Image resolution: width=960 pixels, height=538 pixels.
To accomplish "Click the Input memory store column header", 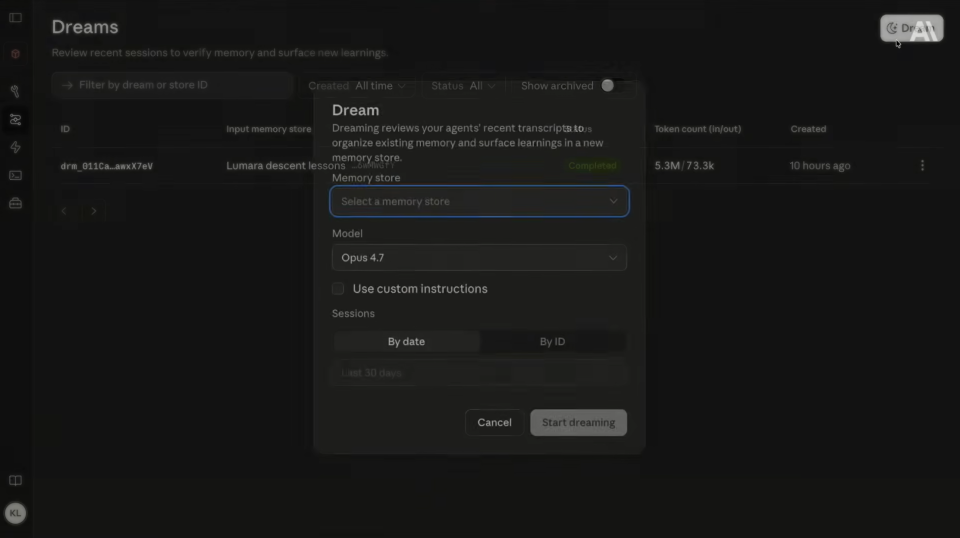I will click(268, 129).
